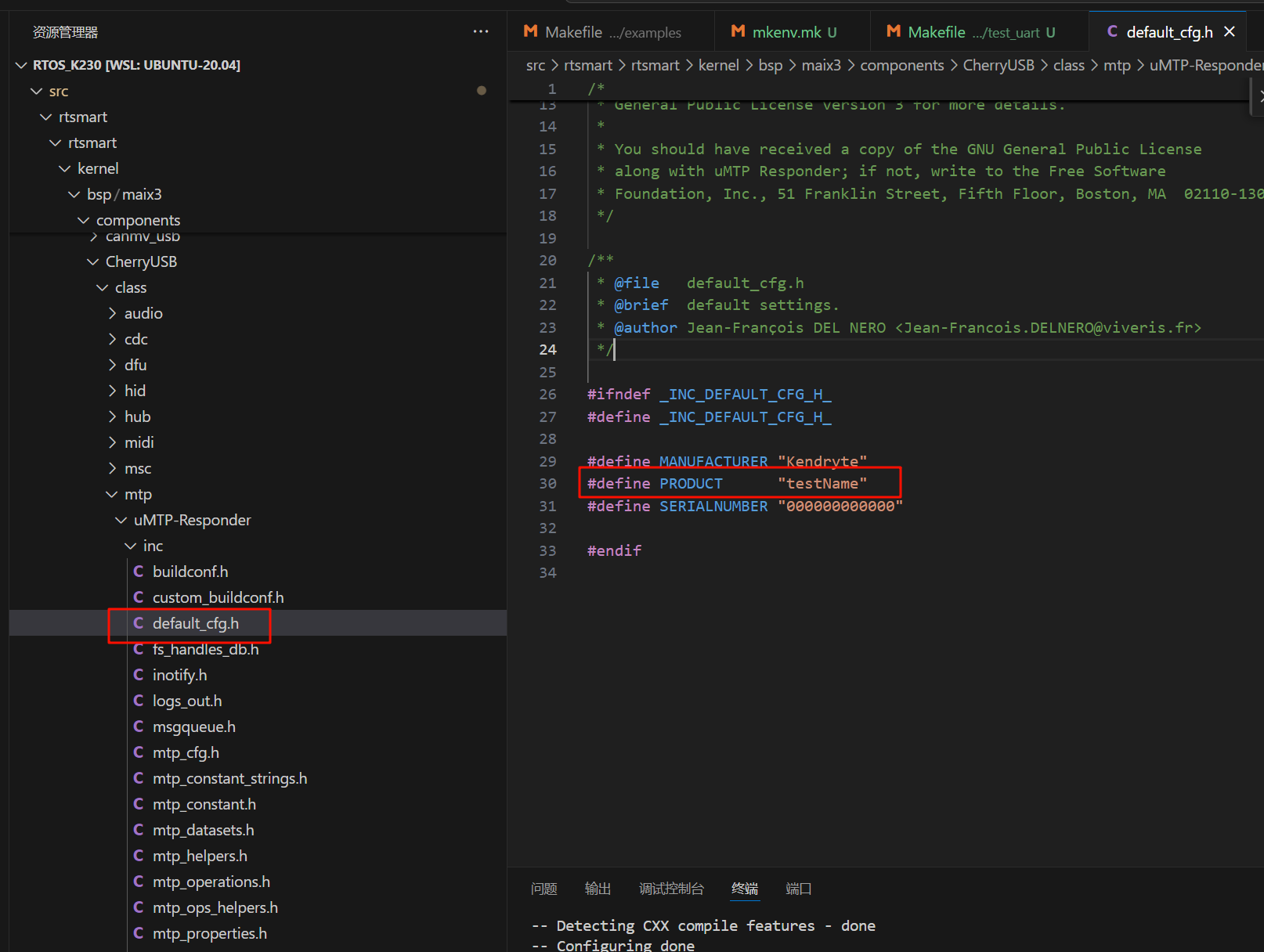
Task: Collapse the bsp/maix3 folder
Action: pos(74,194)
